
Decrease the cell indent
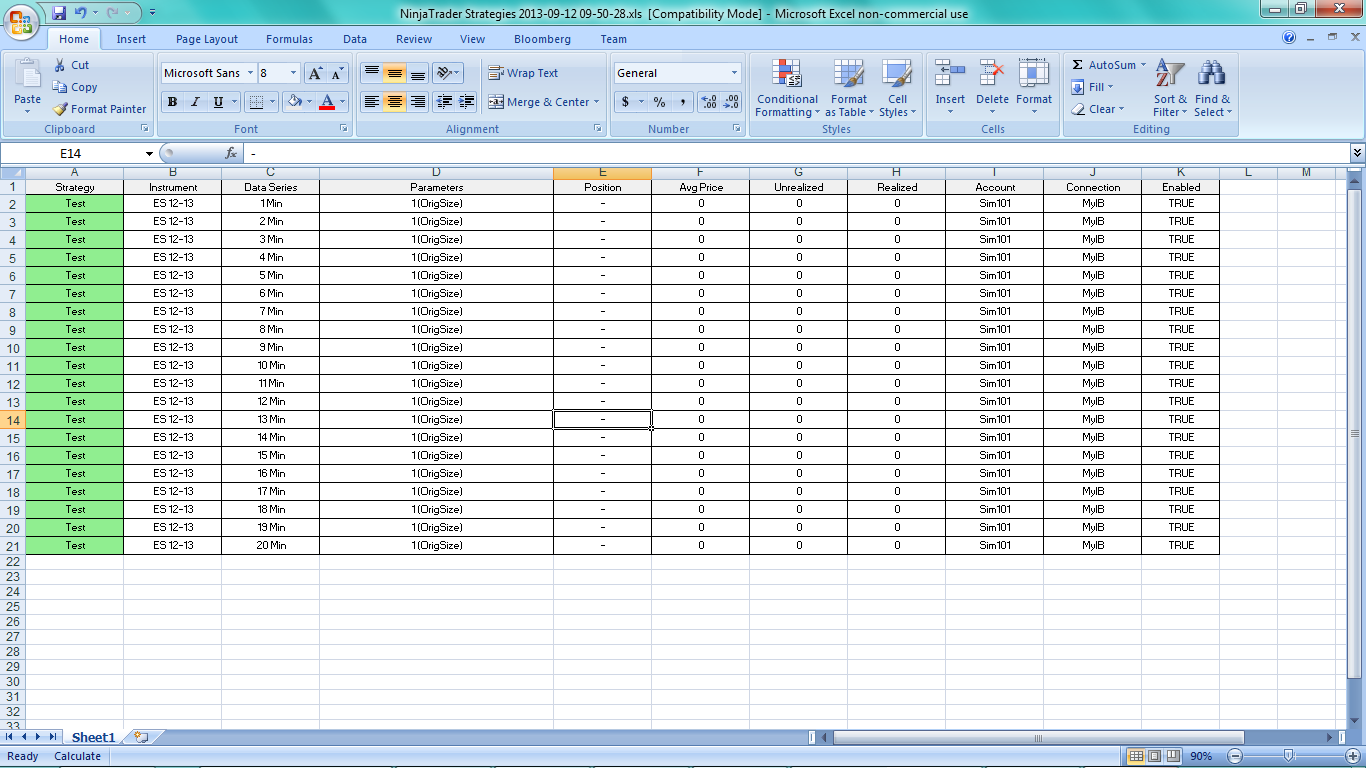[x=443, y=102]
